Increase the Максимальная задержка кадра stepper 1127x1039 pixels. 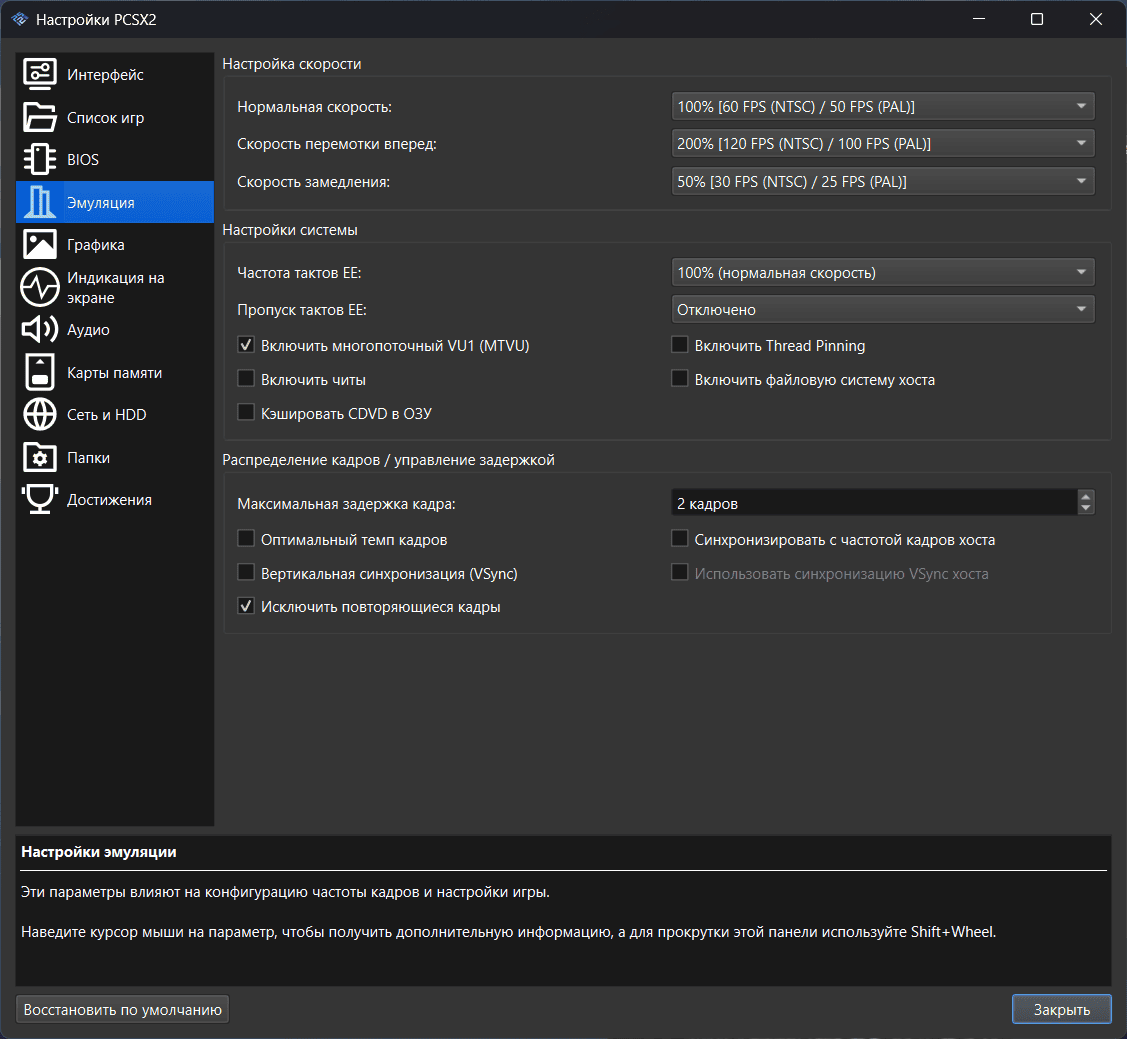pos(1085,497)
